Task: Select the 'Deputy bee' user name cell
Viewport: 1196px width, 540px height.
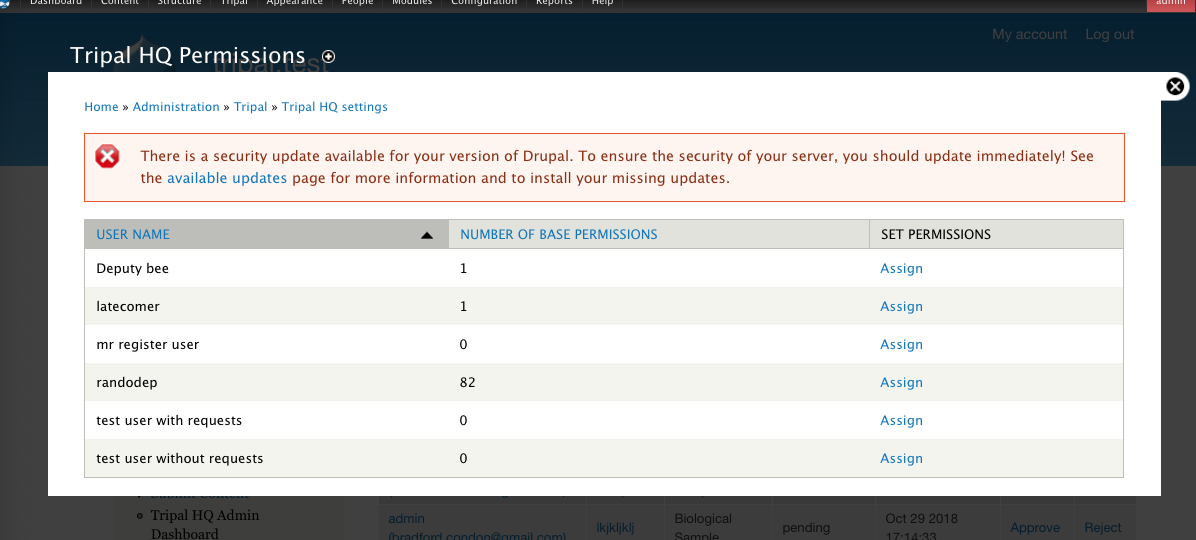Action: click(x=267, y=268)
